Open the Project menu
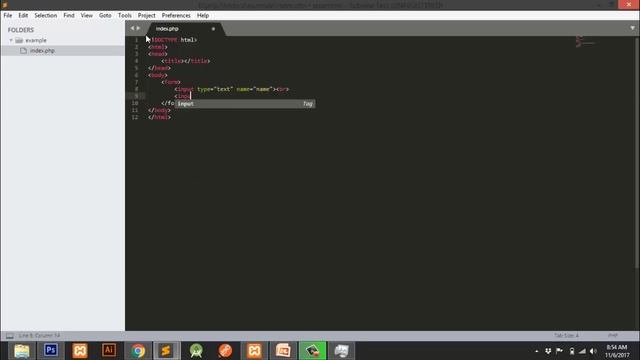 coord(147,16)
